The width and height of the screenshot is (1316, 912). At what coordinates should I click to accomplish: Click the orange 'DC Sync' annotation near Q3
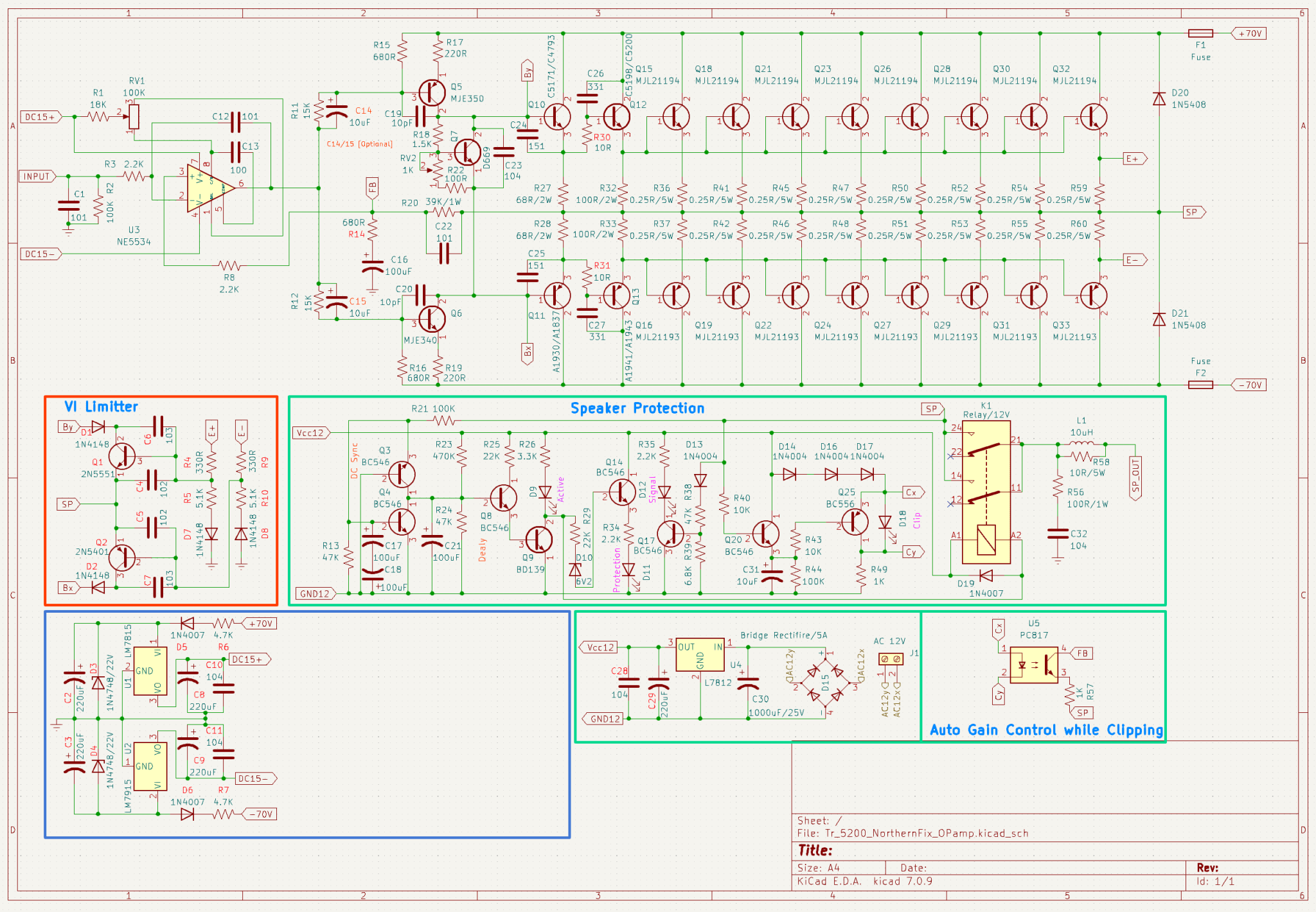pyautogui.click(x=354, y=460)
